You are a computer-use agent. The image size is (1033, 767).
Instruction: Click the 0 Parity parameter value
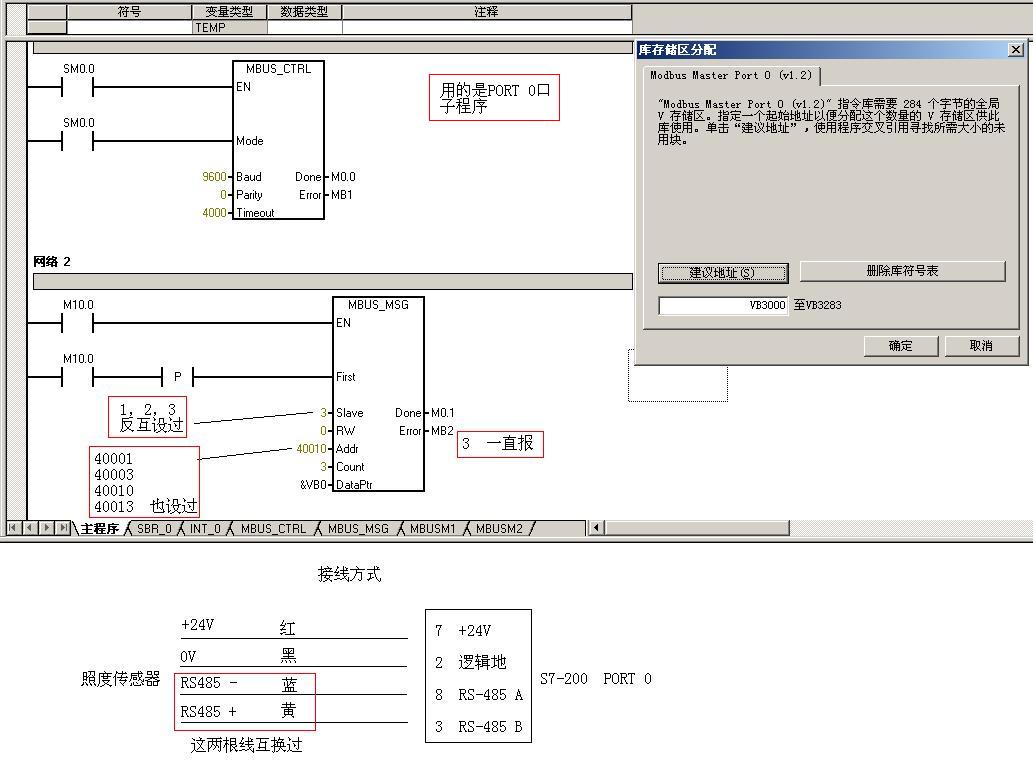point(223,195)
